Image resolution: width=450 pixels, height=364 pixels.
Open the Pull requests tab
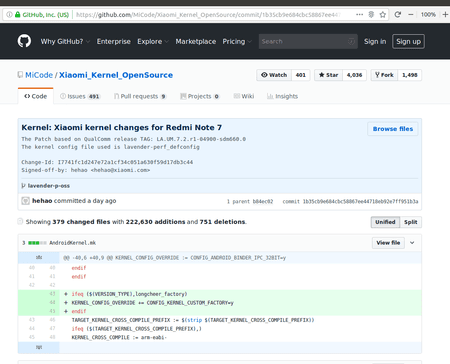140,96
